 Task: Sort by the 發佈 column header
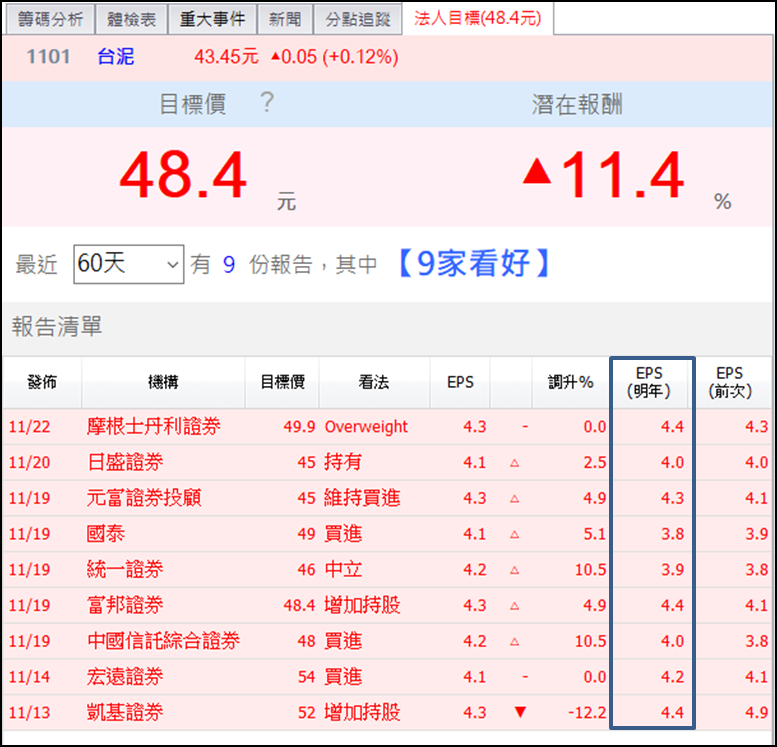point(42,382)
